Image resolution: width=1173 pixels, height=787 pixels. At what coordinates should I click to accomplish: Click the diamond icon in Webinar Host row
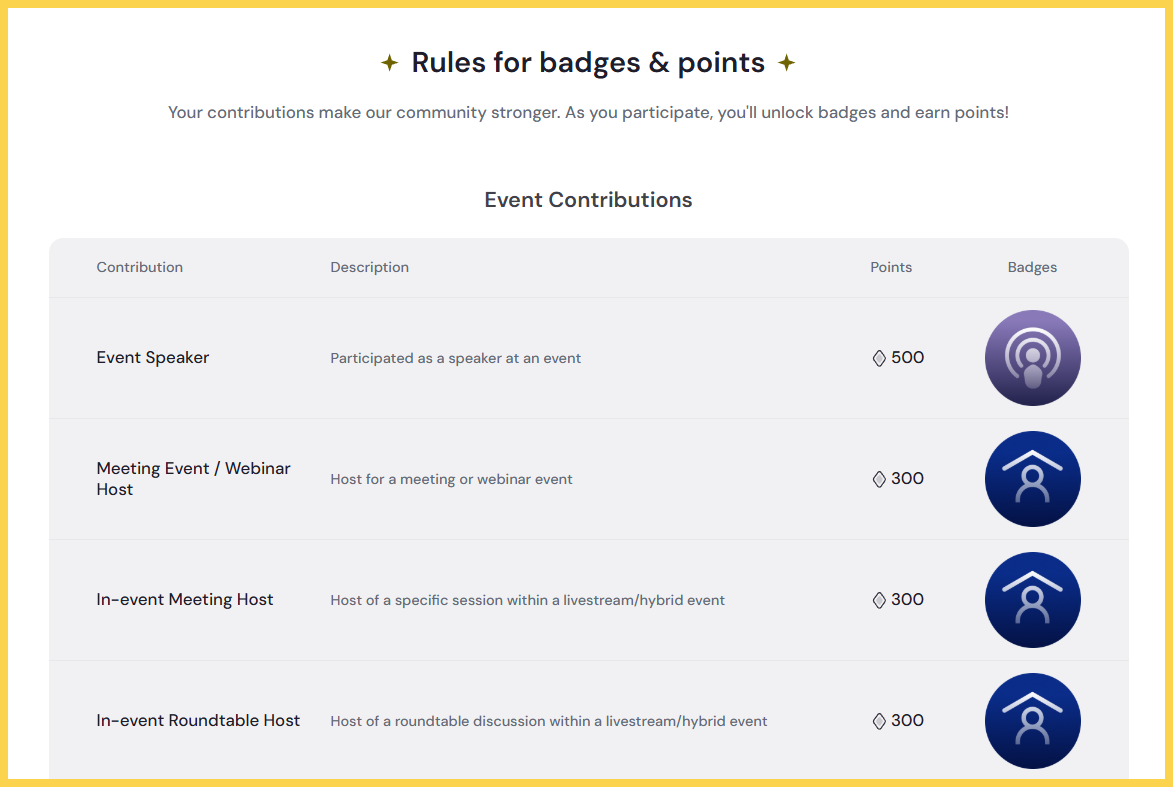click(x=879, y=479)
